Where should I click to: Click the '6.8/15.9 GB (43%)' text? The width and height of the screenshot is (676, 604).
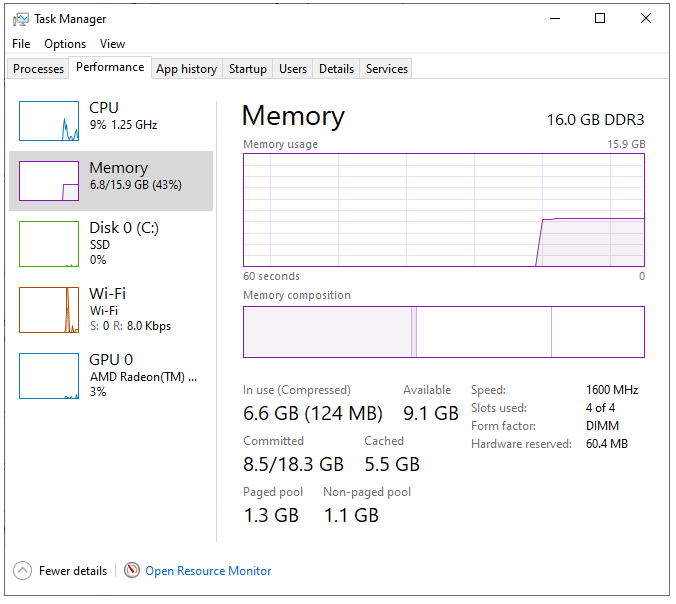click(x=136, y=185)
